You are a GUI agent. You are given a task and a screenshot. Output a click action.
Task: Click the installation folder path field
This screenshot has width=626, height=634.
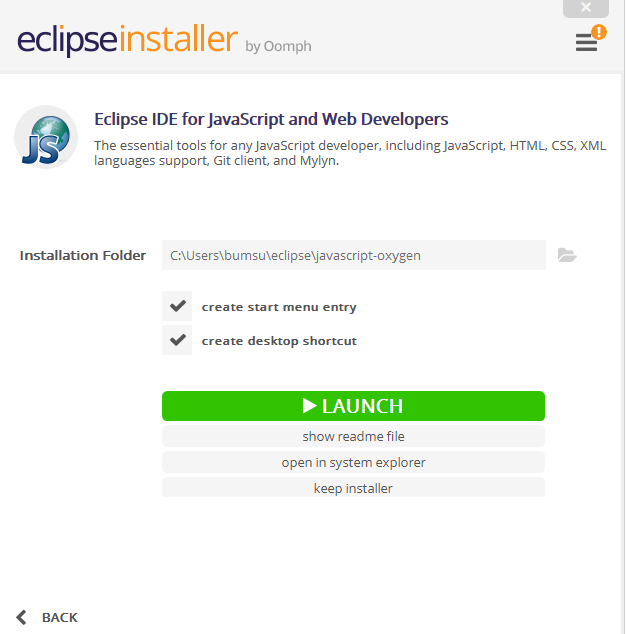pos(354,255)
